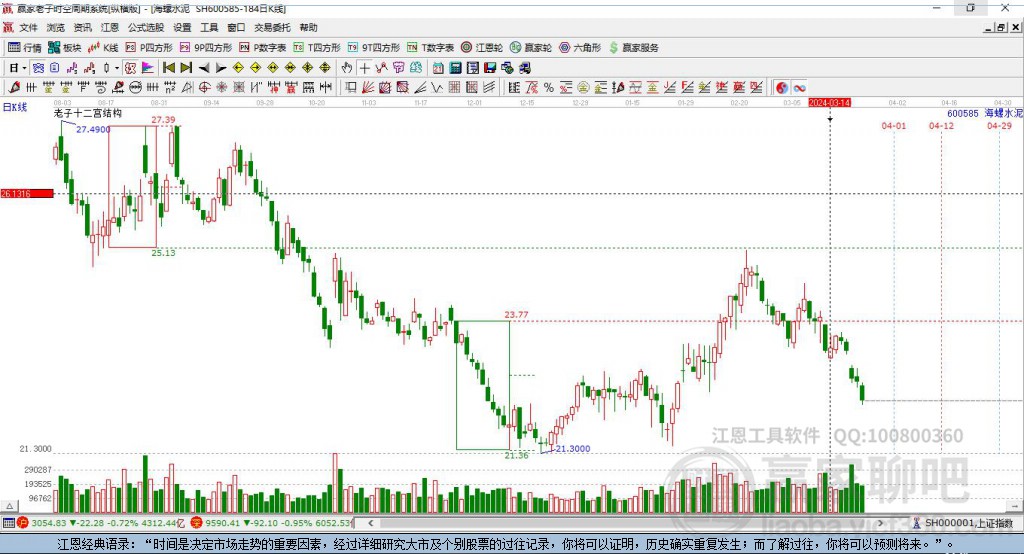This screenshot has height=554, width=1024.
Task: Select the circular target cycle tool
Action: (204, 88)
